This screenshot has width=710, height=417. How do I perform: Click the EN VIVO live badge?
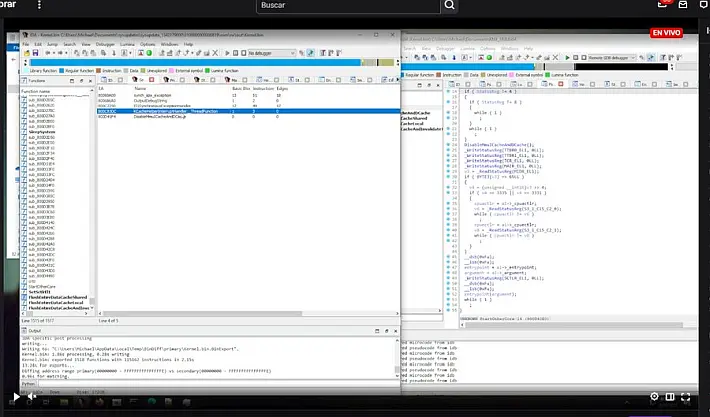666,33
